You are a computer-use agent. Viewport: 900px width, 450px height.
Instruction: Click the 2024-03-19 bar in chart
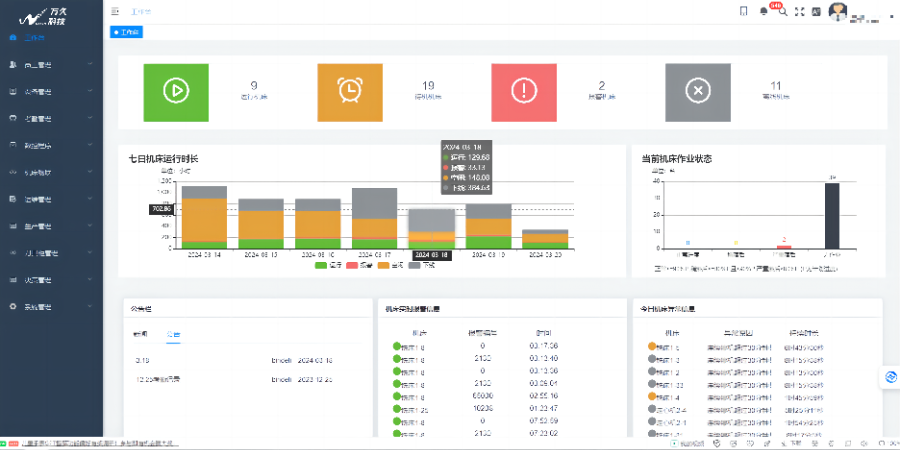(488, 226)
